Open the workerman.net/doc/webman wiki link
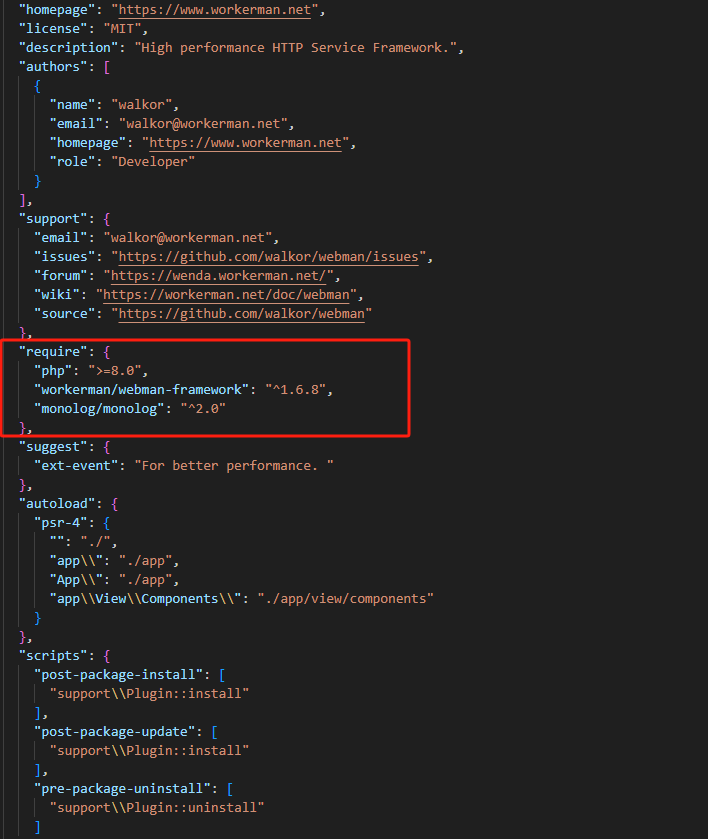The width and height of the screenshot is (708, 839). [x=226, y=295]
